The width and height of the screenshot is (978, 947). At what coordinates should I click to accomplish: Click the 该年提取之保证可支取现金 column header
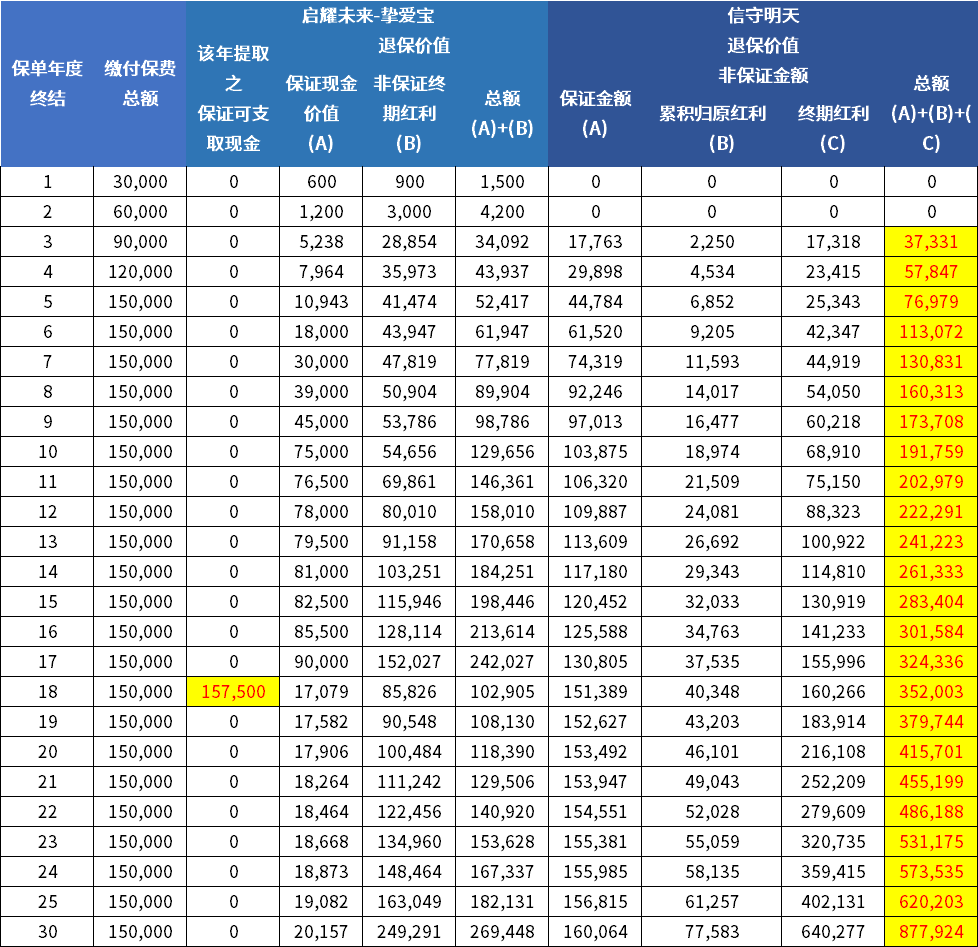[233, 98]
